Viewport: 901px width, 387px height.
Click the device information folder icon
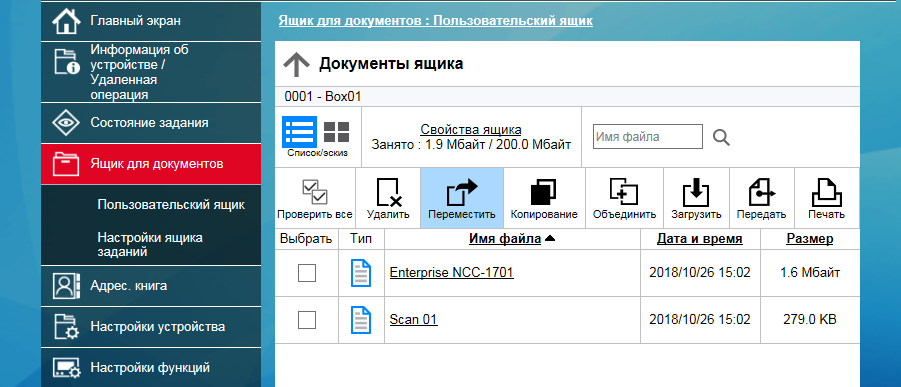(x=67, y=62)
